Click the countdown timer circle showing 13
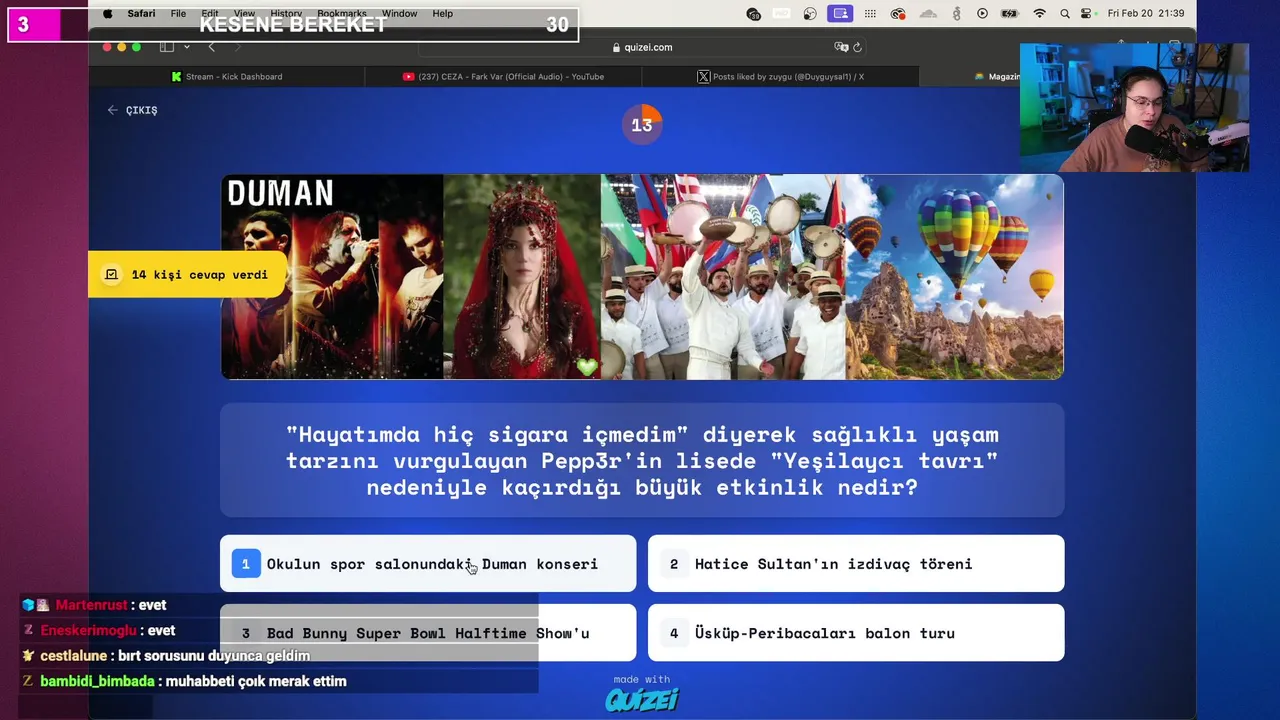This screenshot has height=720, width=1280. [642, 125]
